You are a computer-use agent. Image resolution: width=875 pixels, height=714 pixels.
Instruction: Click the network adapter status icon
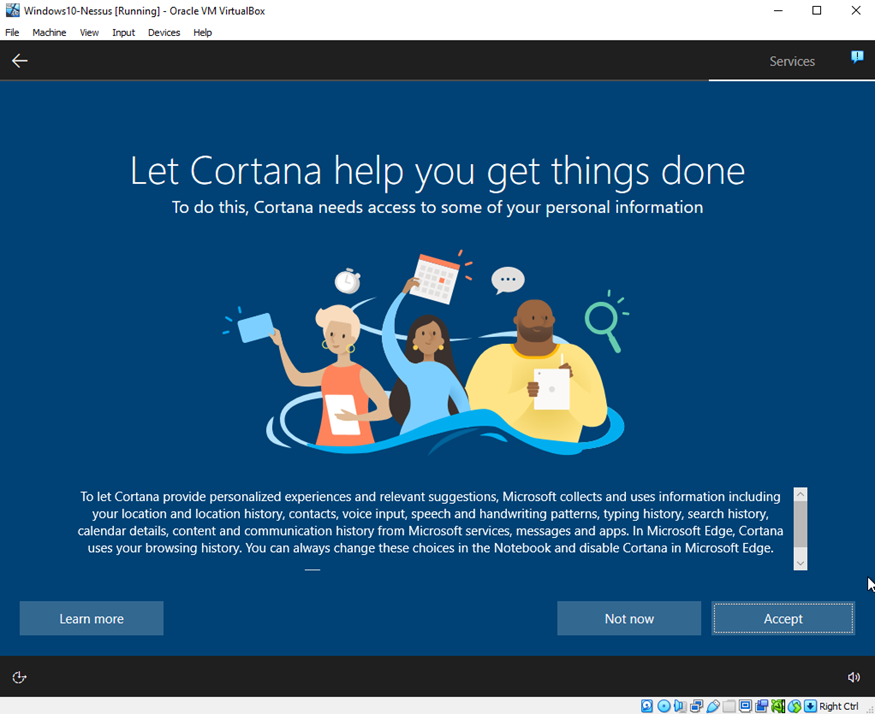tap(696, 706)
